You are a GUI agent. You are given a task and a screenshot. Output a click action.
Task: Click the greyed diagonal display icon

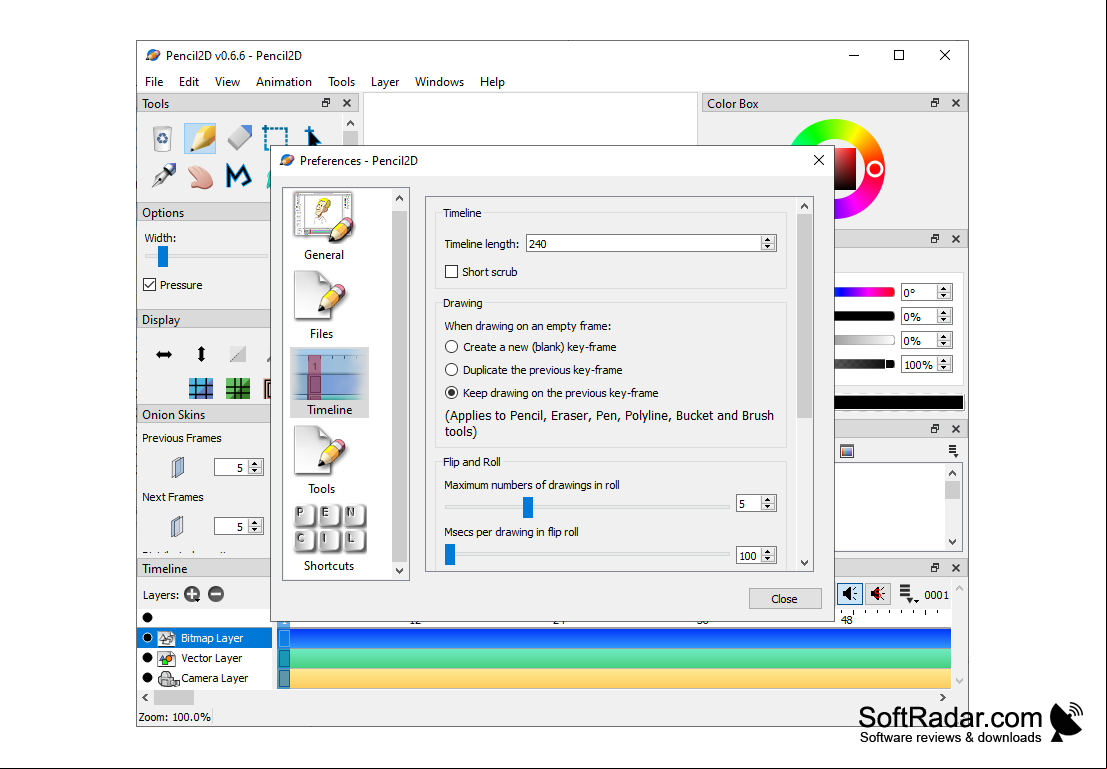(x=238, y=354)
